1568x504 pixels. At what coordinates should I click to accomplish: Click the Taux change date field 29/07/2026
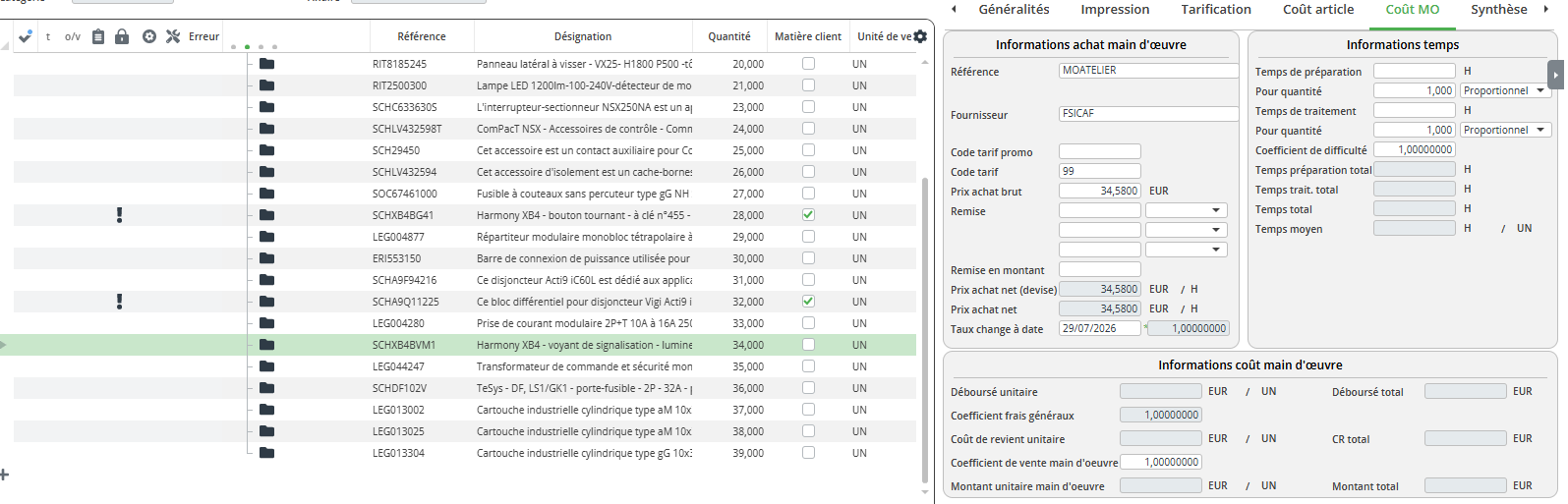point(1100,328)
